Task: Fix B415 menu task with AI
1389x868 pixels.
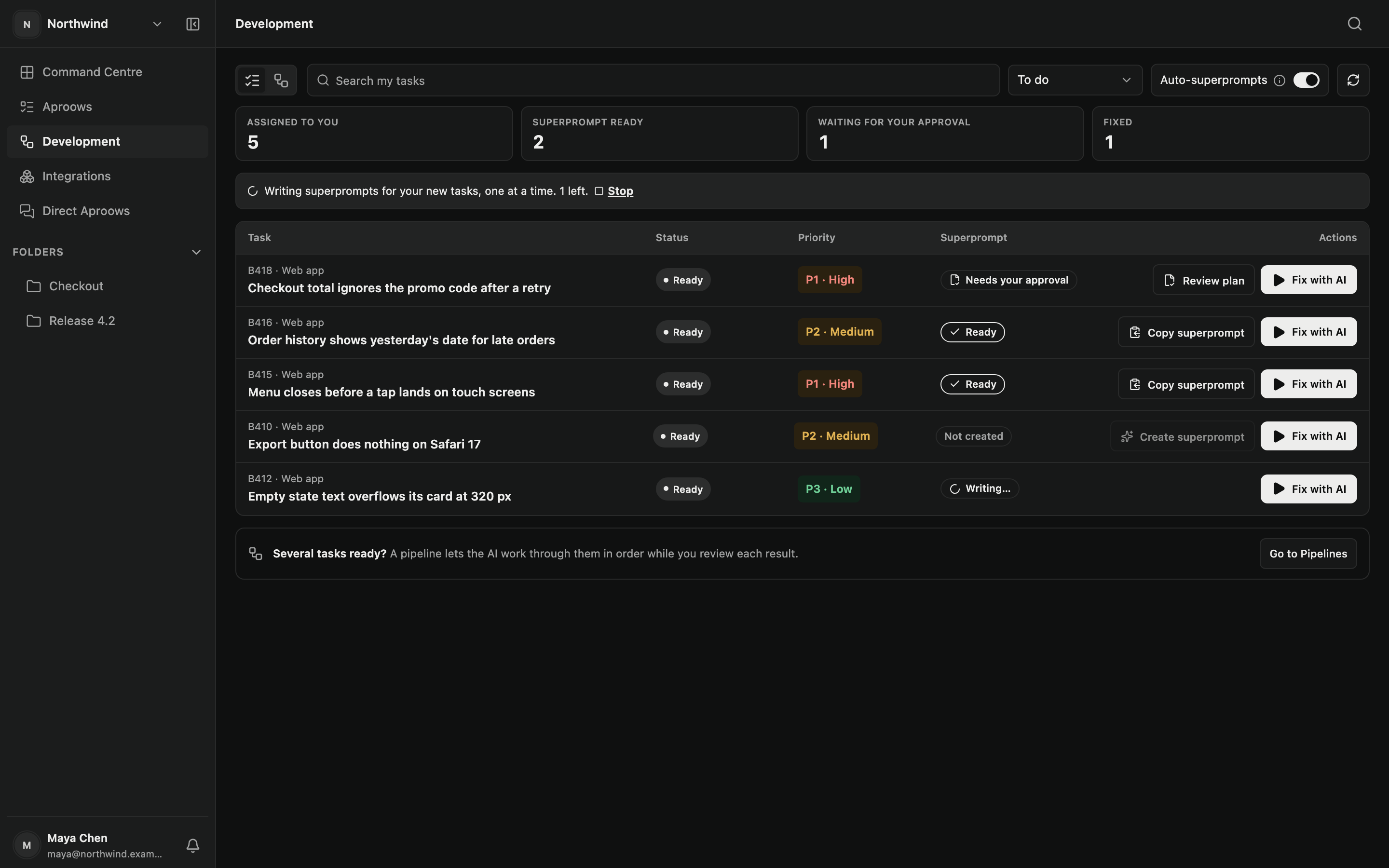Action: (1308, 384)
